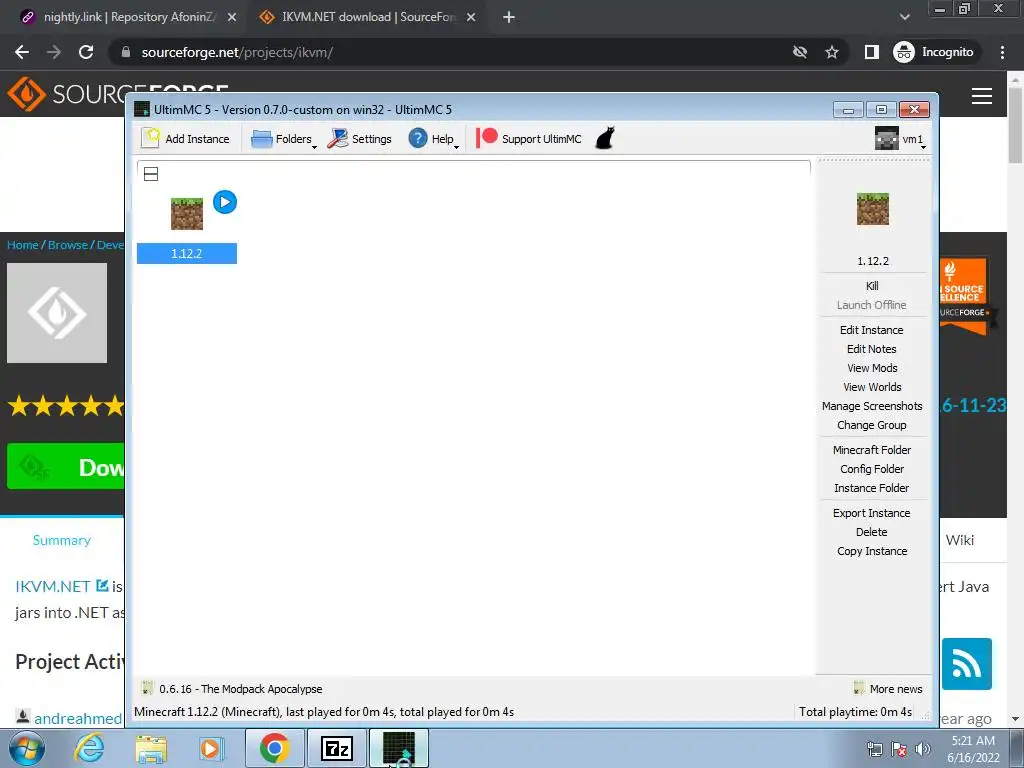Open the Help menu dropdown
Screen dimensions: 1024x768
pyautogui.click(x=433, y=138)
